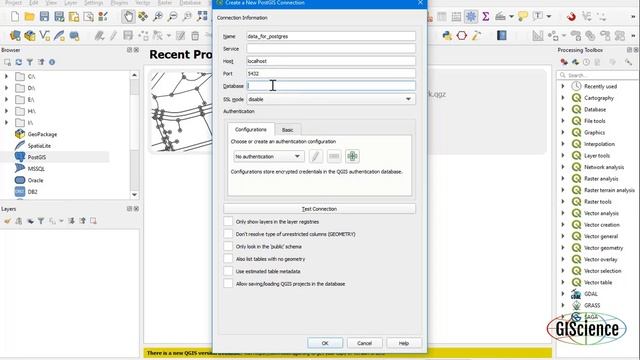
Task: Click the Port field showing 5432
Action: 331,73
